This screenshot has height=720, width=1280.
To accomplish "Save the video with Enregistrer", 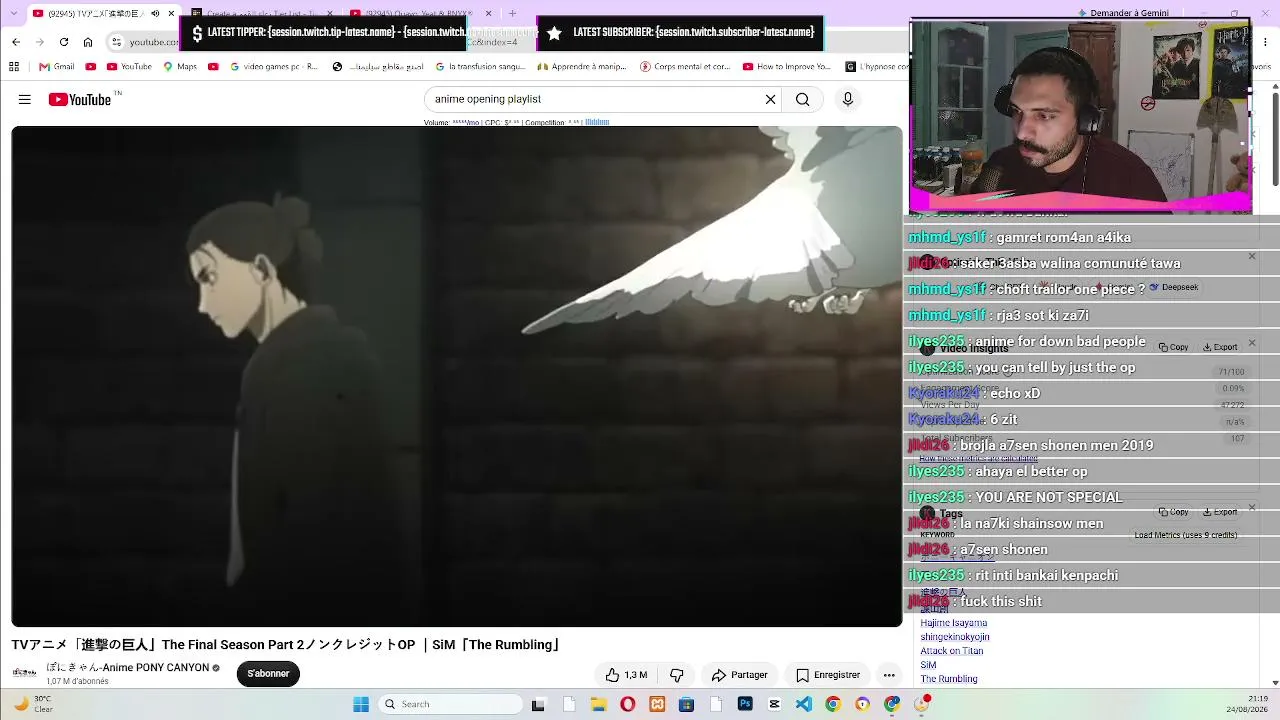I will click(x=827, y=675).
